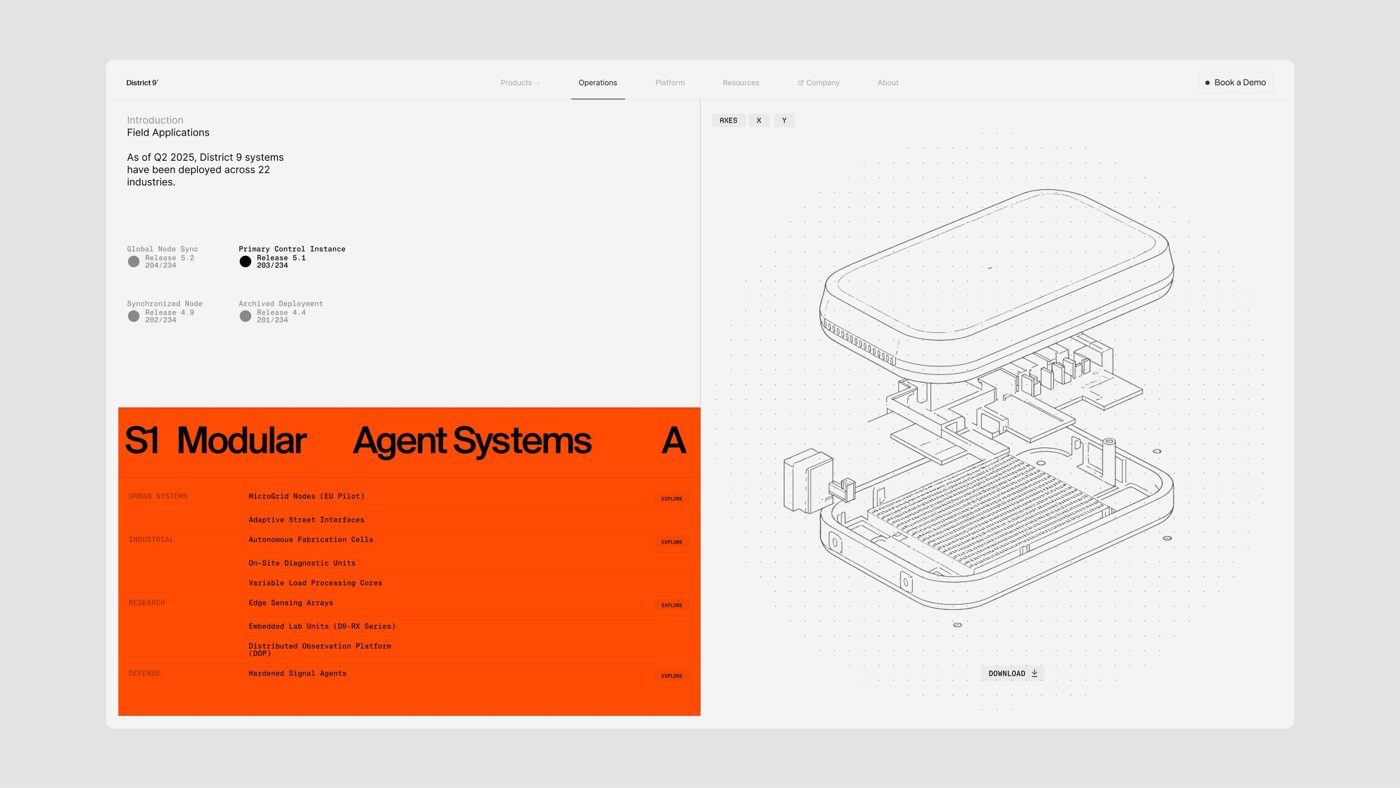Select Archived Deployment Release 4.4 indicator
Screen dimensions: 1400x788
click(x=245, y=316)
